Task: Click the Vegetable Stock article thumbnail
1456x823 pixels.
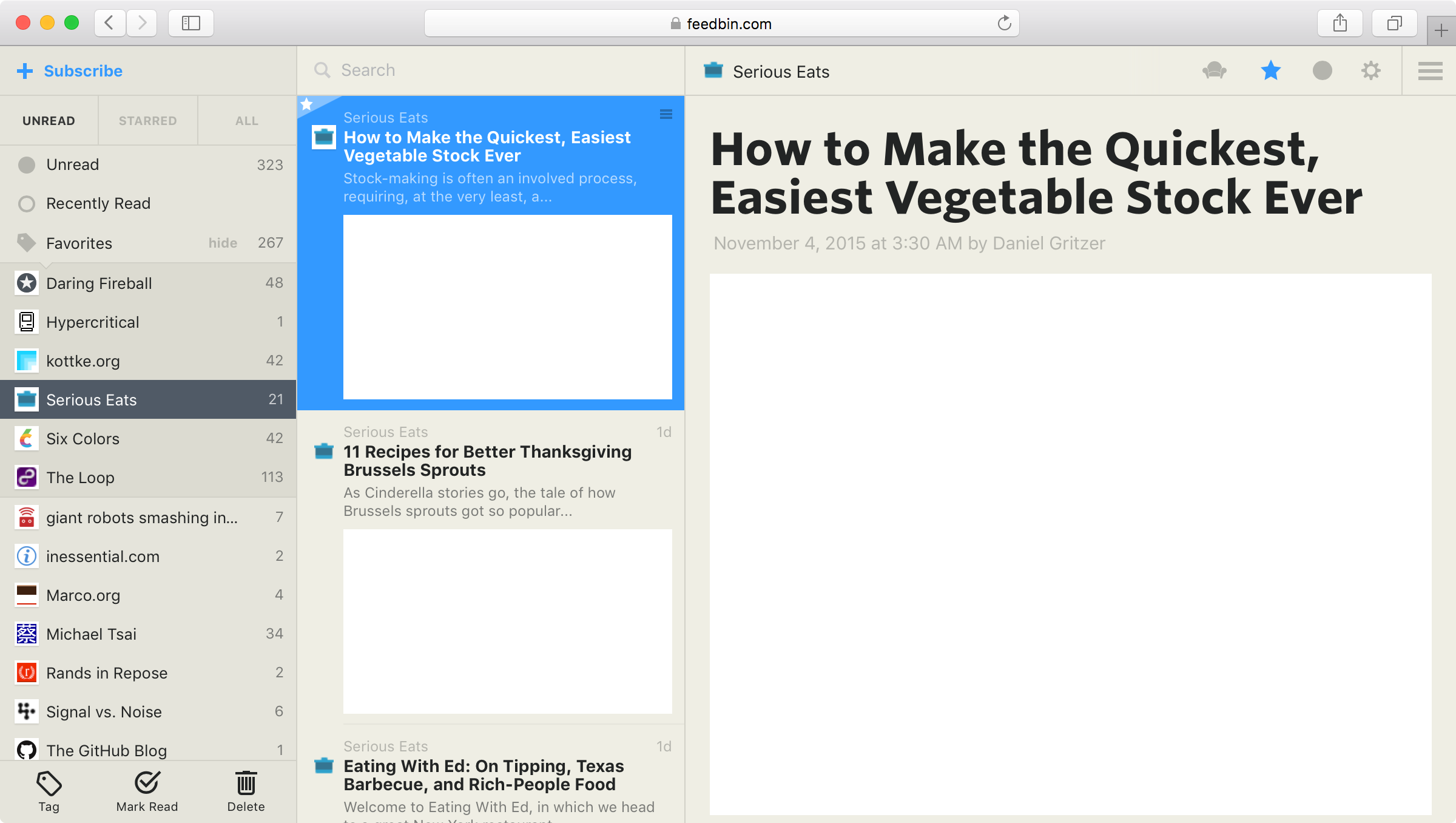Action: tap(508, 307)
